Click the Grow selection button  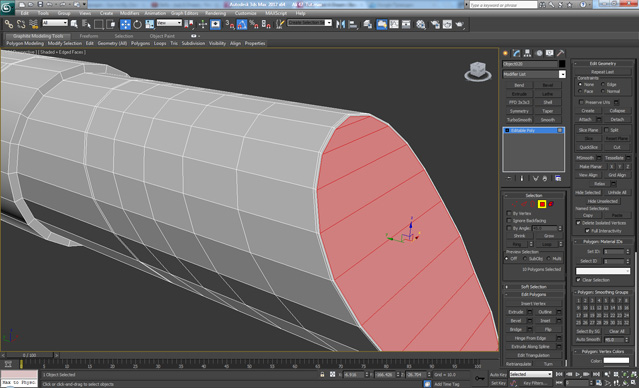549,236
